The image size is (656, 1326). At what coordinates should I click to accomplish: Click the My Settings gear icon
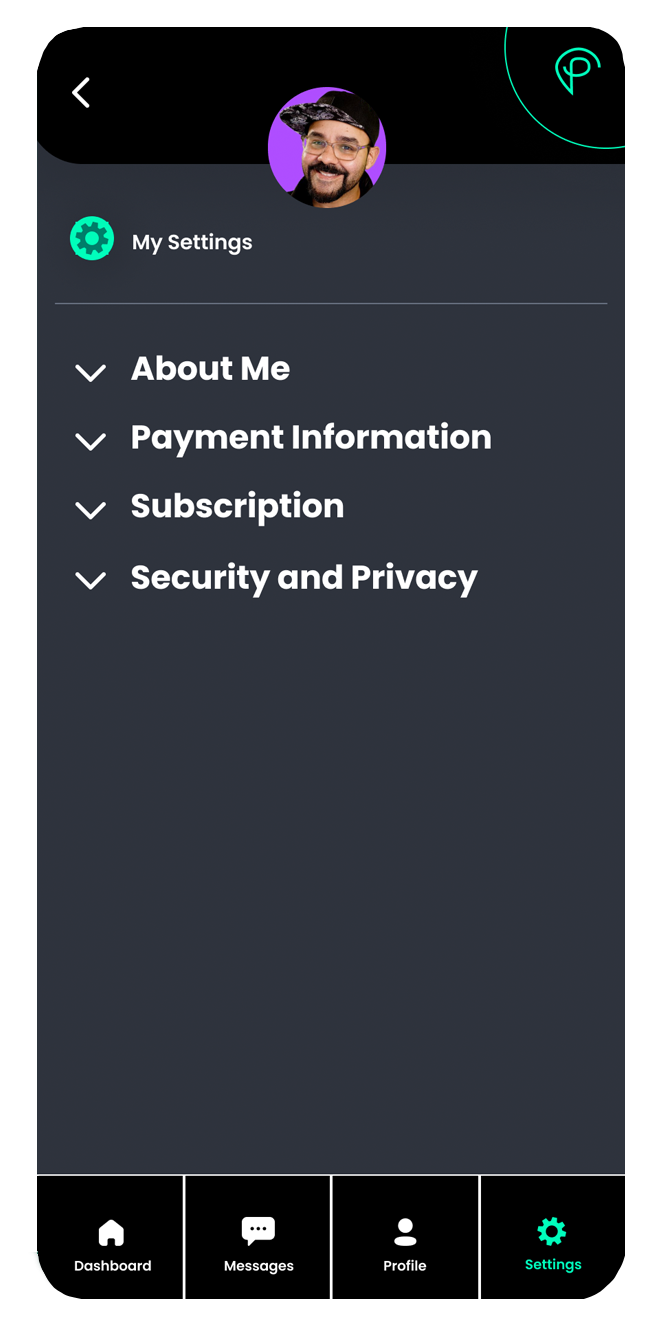(x=92, y=238)
